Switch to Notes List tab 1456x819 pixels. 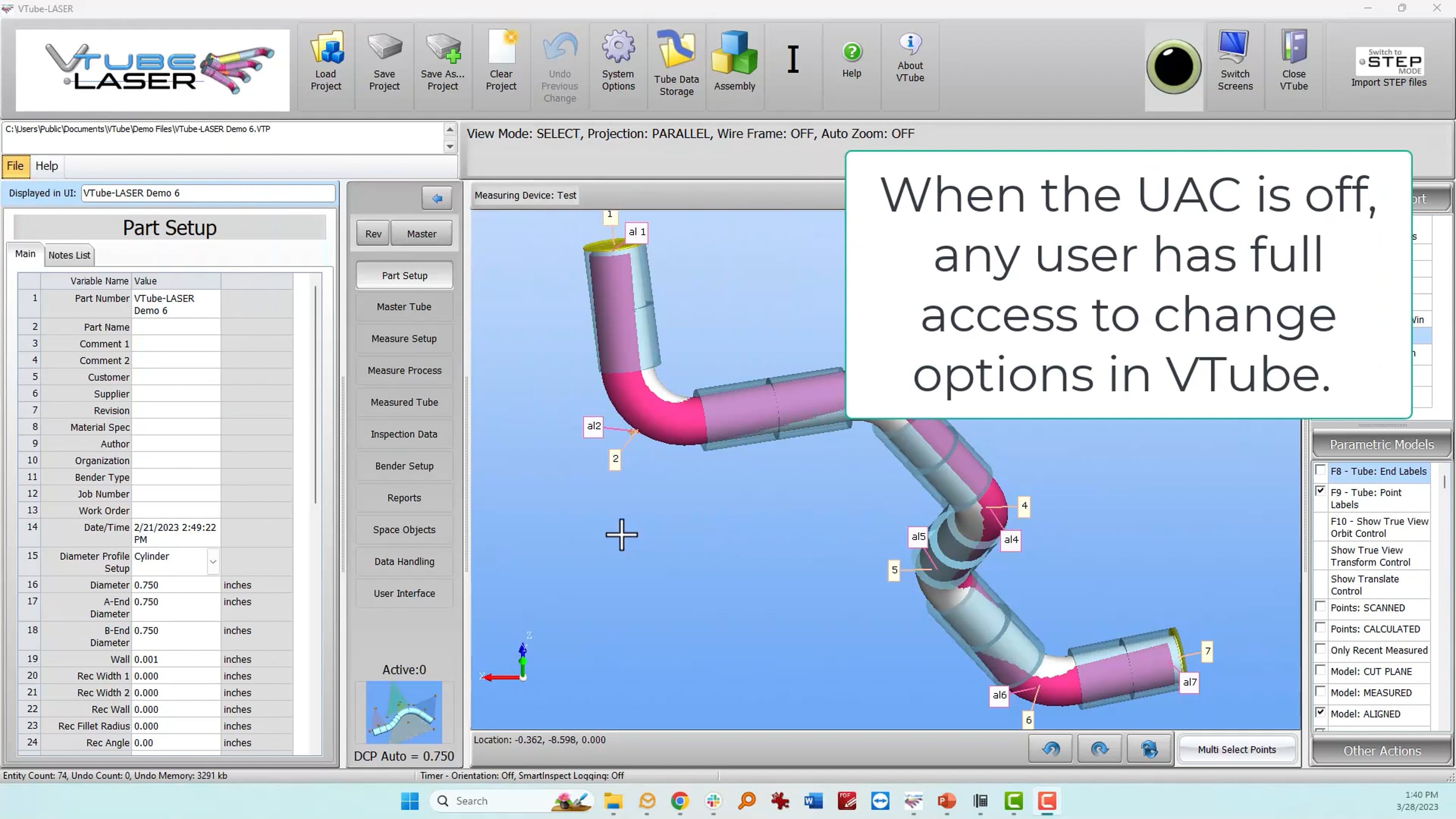click(69, 255)
